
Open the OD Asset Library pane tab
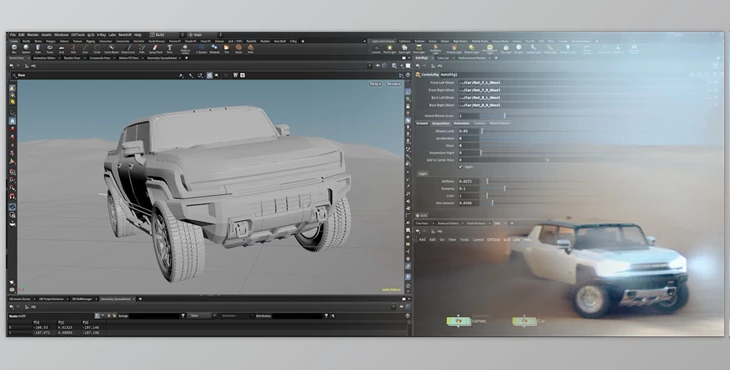[20, 299]
